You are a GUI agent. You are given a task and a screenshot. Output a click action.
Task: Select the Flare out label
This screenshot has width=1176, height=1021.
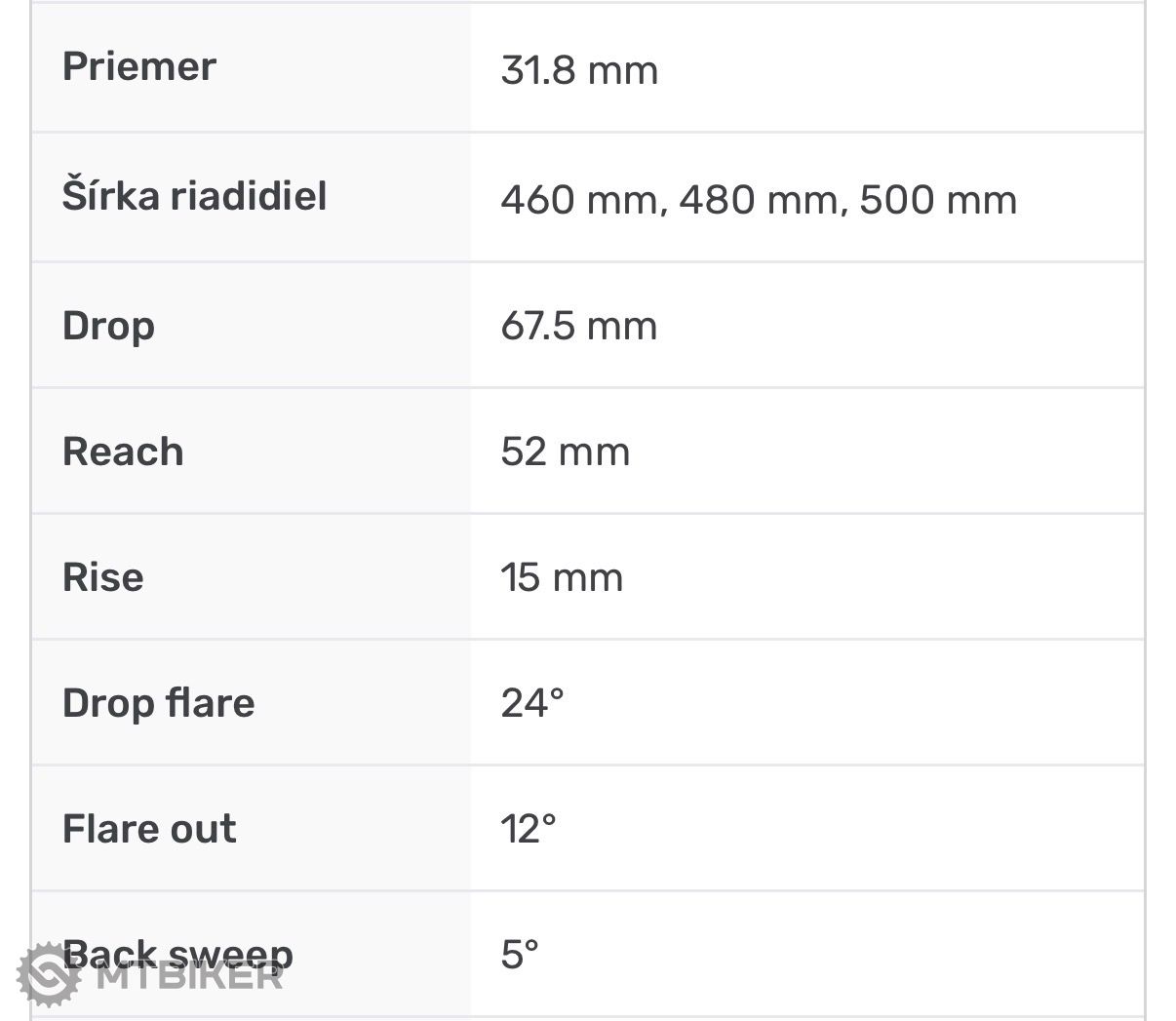click(149, 829)
